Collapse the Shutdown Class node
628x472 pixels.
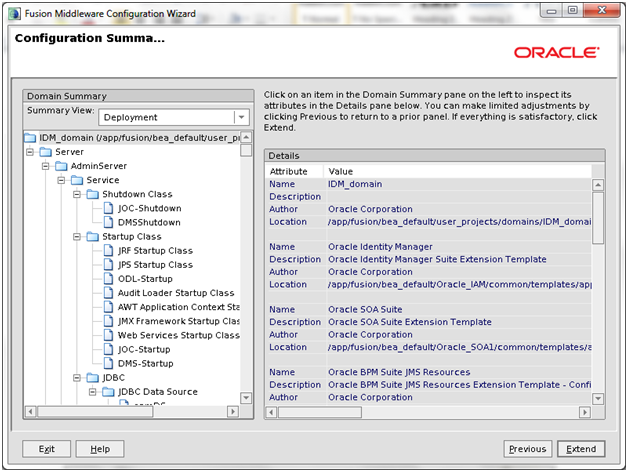[x=77, y=194]
